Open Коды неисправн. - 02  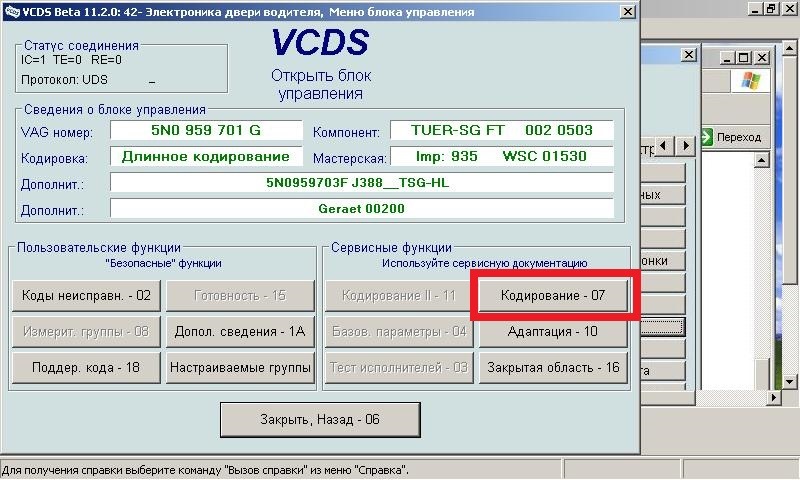pyautogui.click(x=86, y=295)
